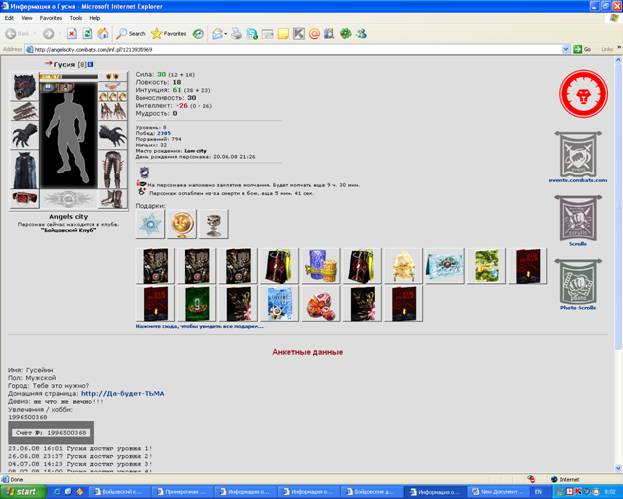Click the green leafy painting gift
This screenshot has width=623, height=499.
pyautogui.click(x=486, y=266)
